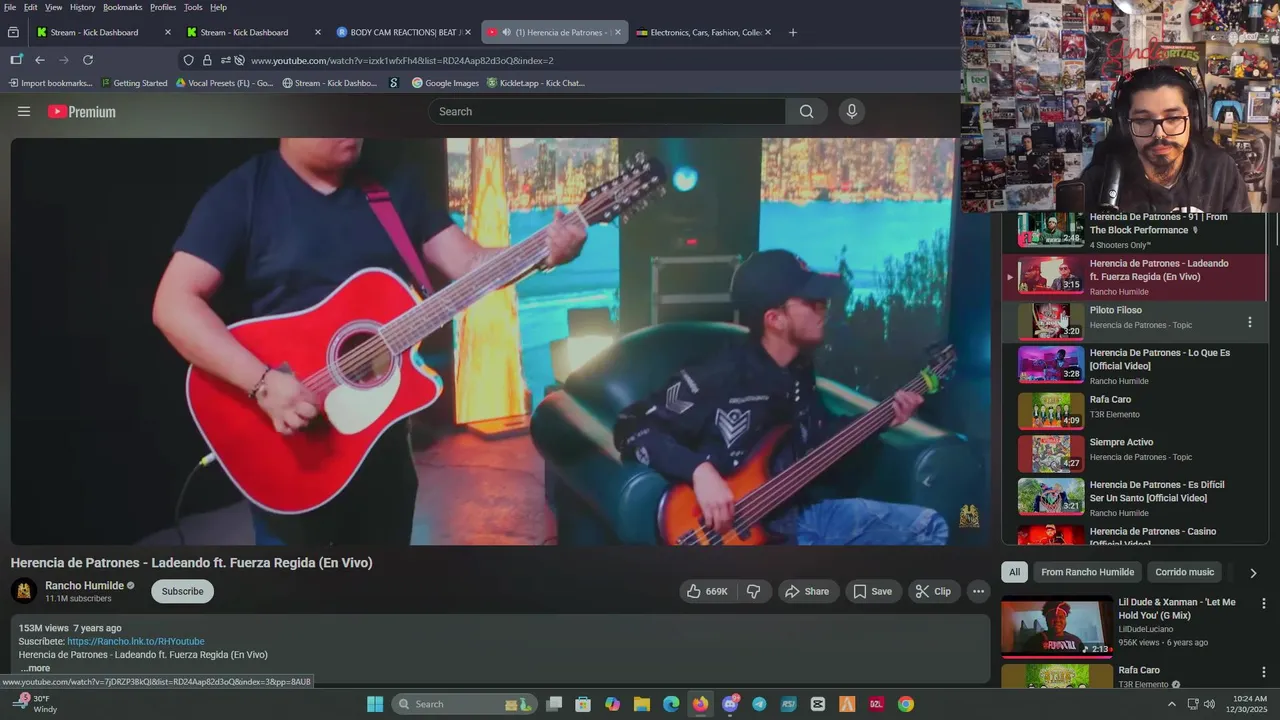The image size is (1280, 720).
Task: Close the Herencia de Patrones tab
Action: click(x=617, y=32)
